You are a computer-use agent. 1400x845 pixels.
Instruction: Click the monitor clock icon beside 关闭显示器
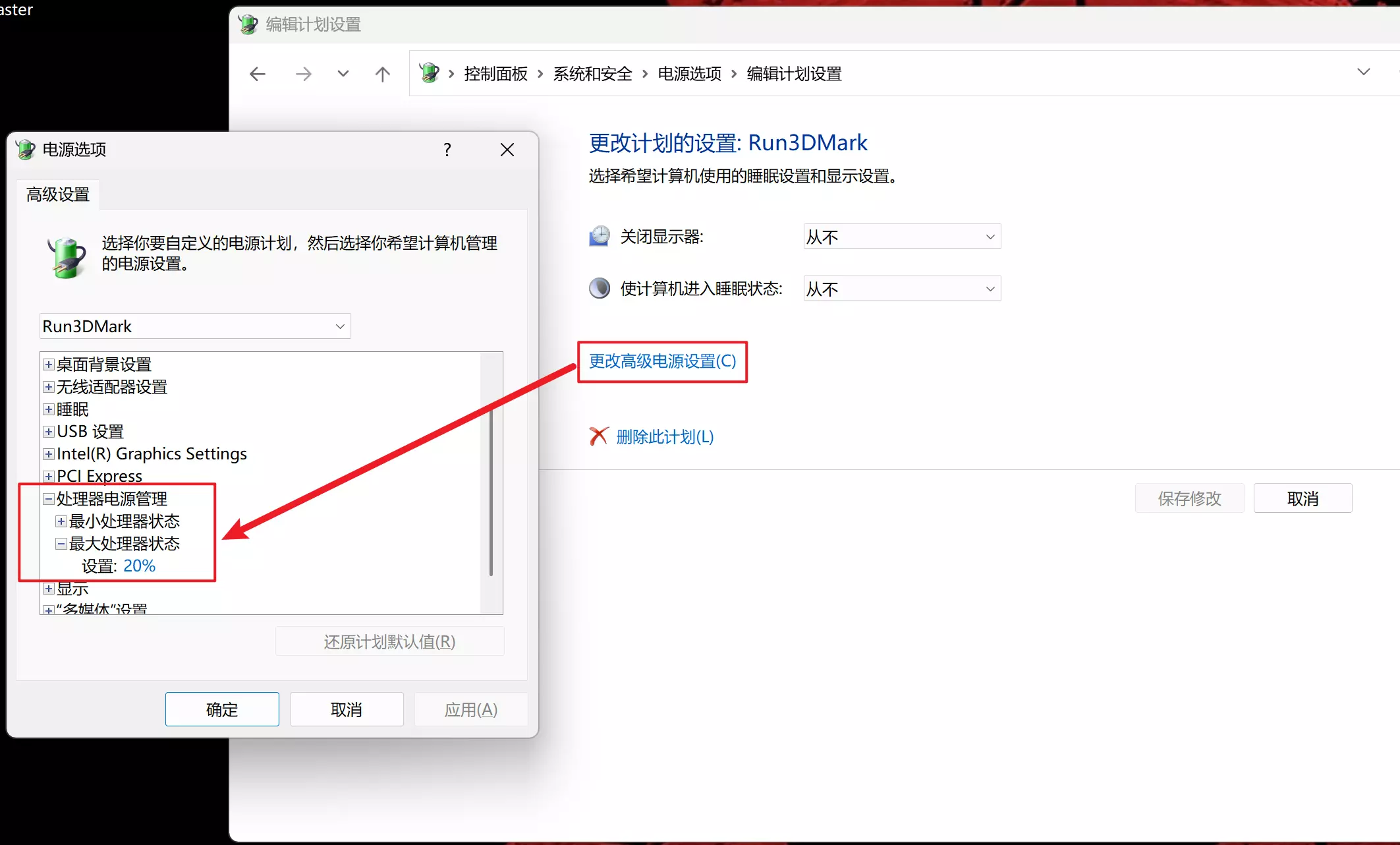[x=599, y=236]
